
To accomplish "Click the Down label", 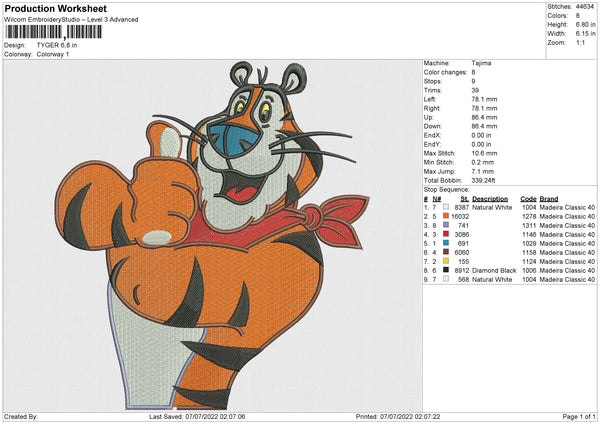I will point(433,126).
